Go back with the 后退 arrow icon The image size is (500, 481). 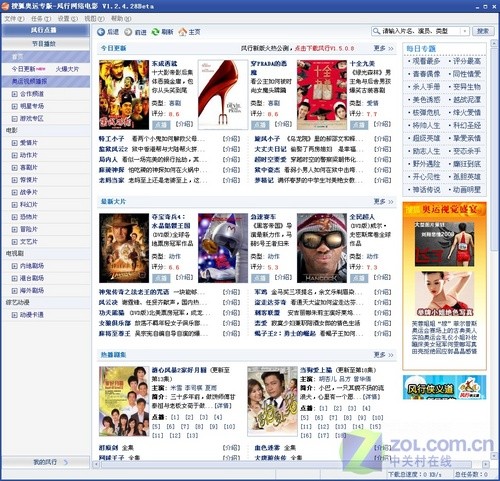(101, 32)
